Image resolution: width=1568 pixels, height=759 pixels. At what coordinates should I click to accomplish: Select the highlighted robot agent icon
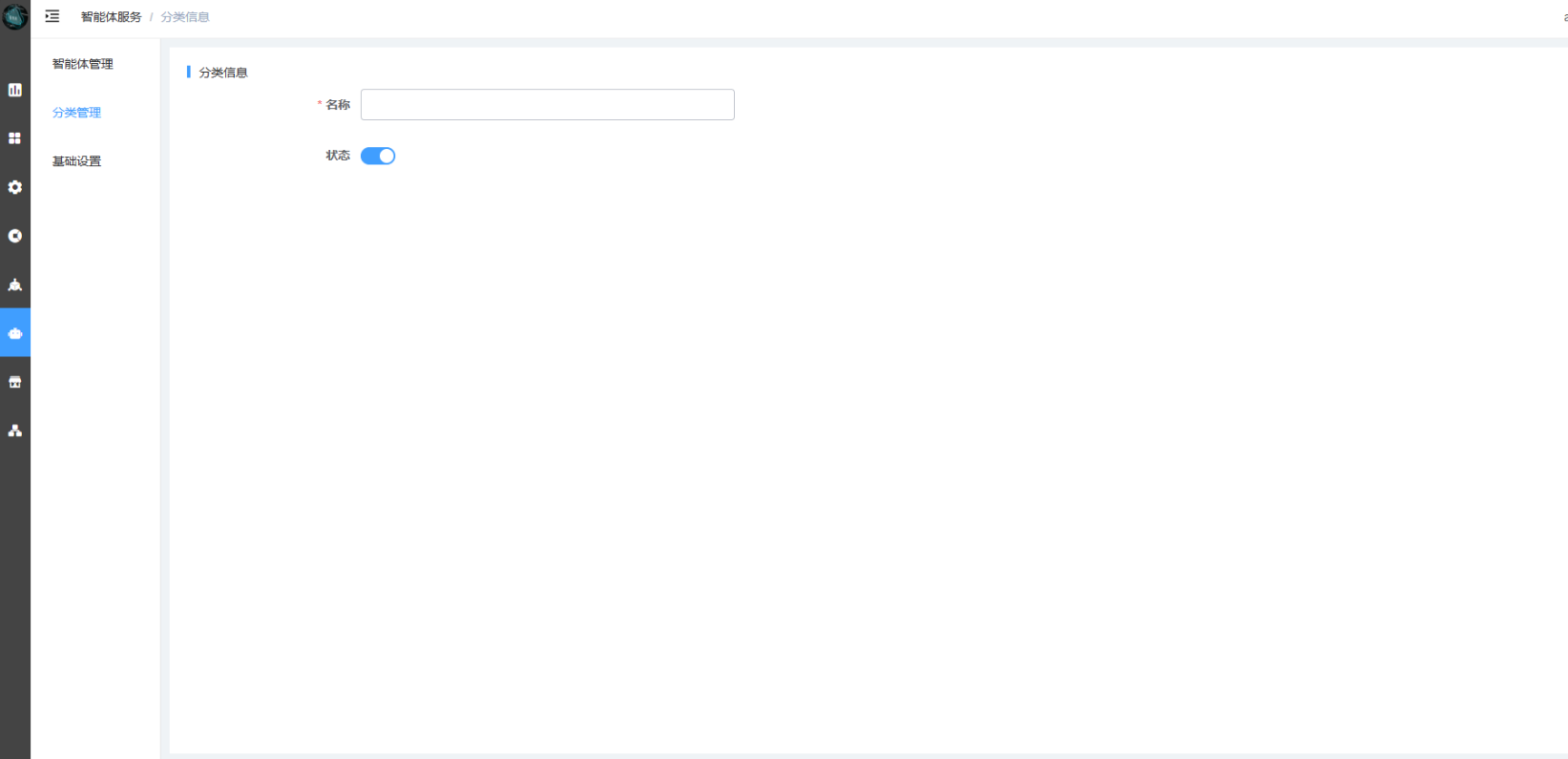click(15, 333)
